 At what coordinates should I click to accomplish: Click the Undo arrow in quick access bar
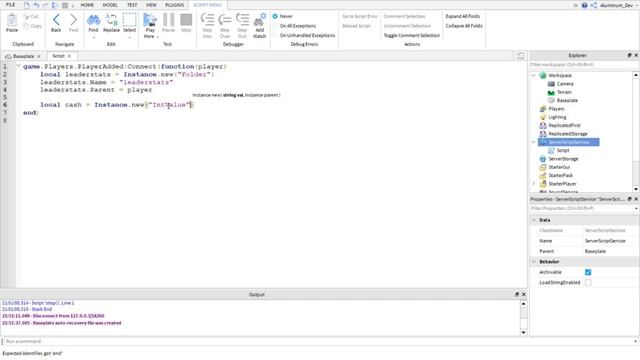coord(36,5)
